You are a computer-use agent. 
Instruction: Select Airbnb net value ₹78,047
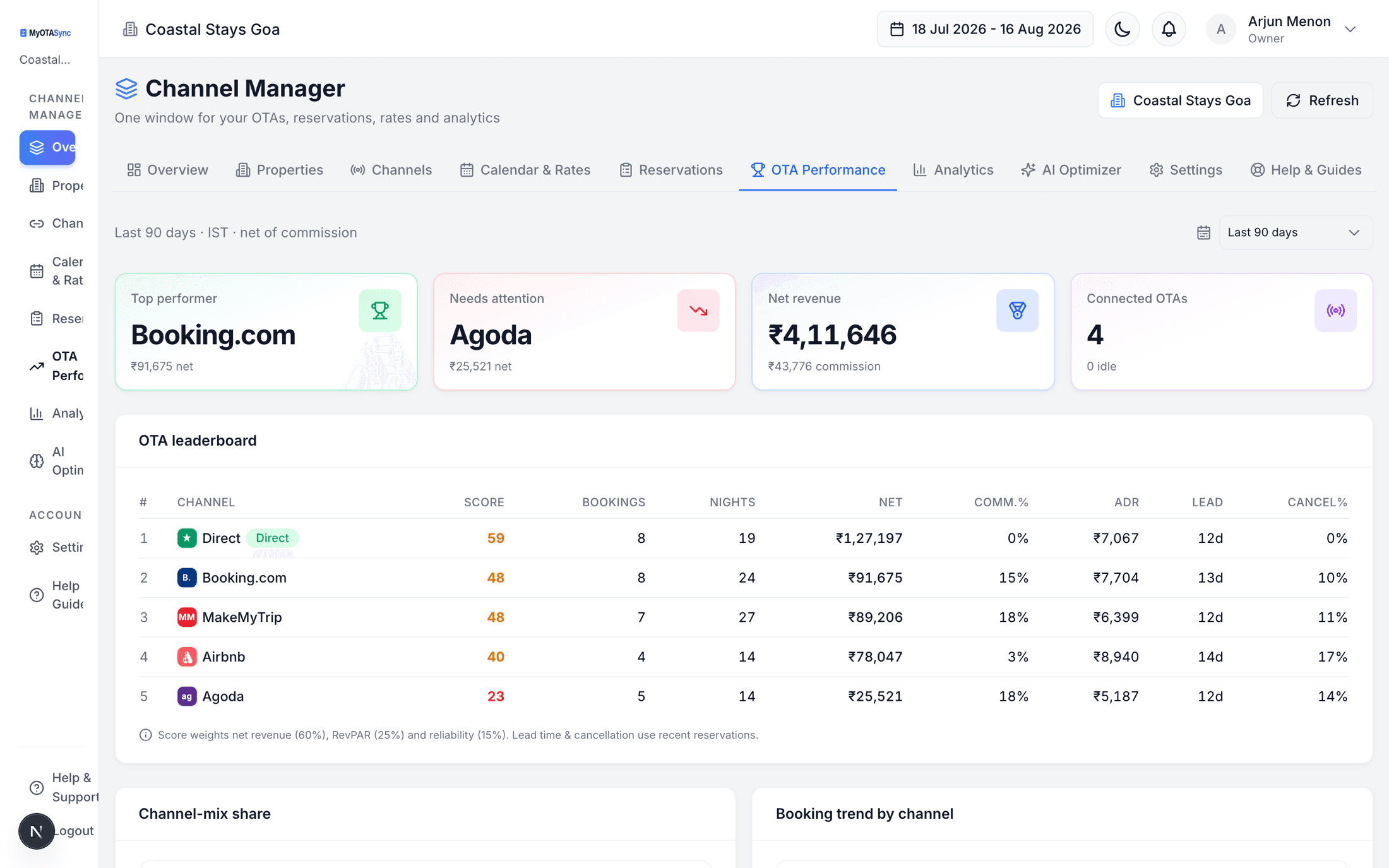pos(875,657)
